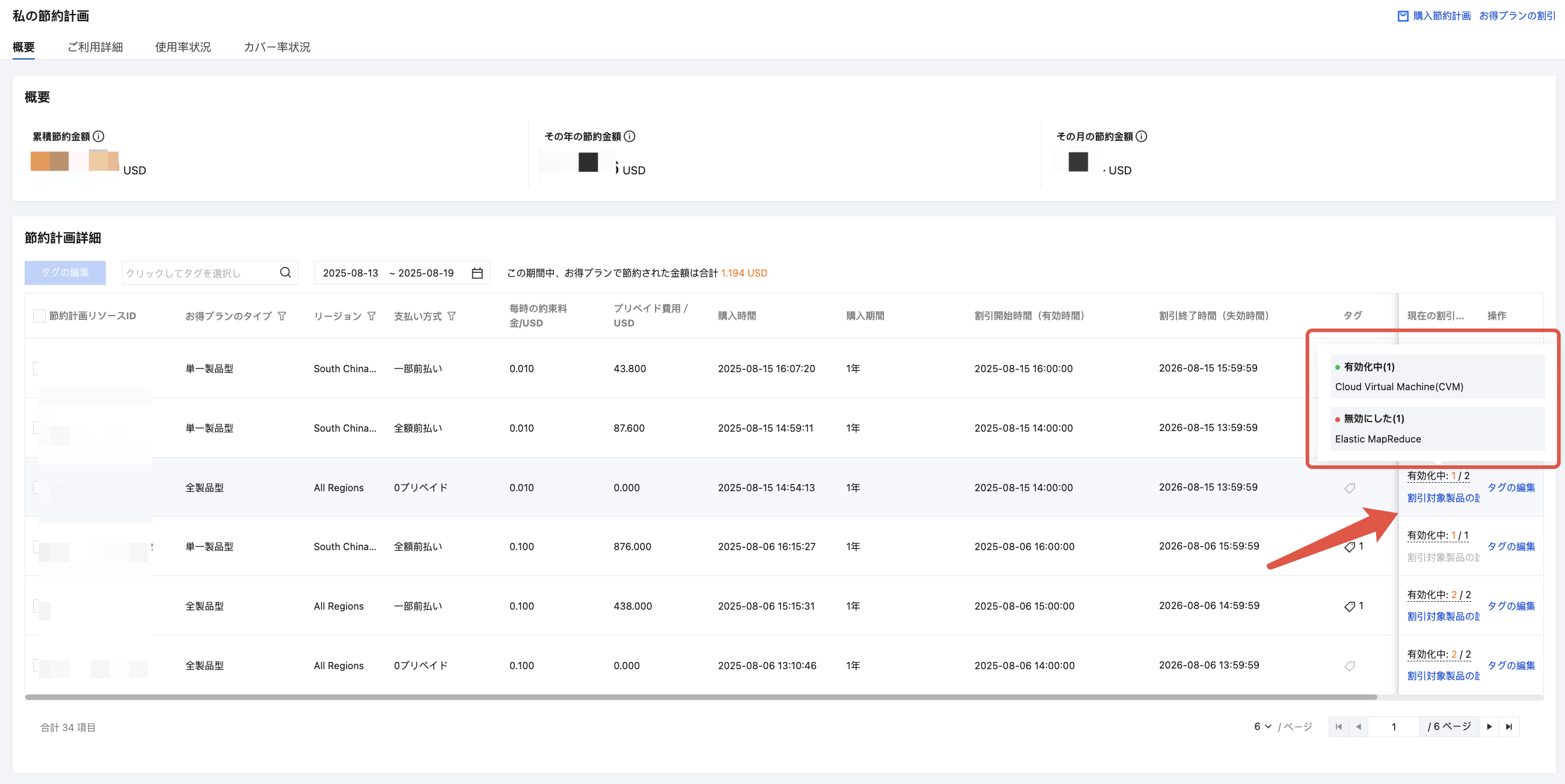The width and height of the screenshot is (1565, 784).
Task: Switch to the ご利用詳細 tab
Action: (x=95, y=47)
